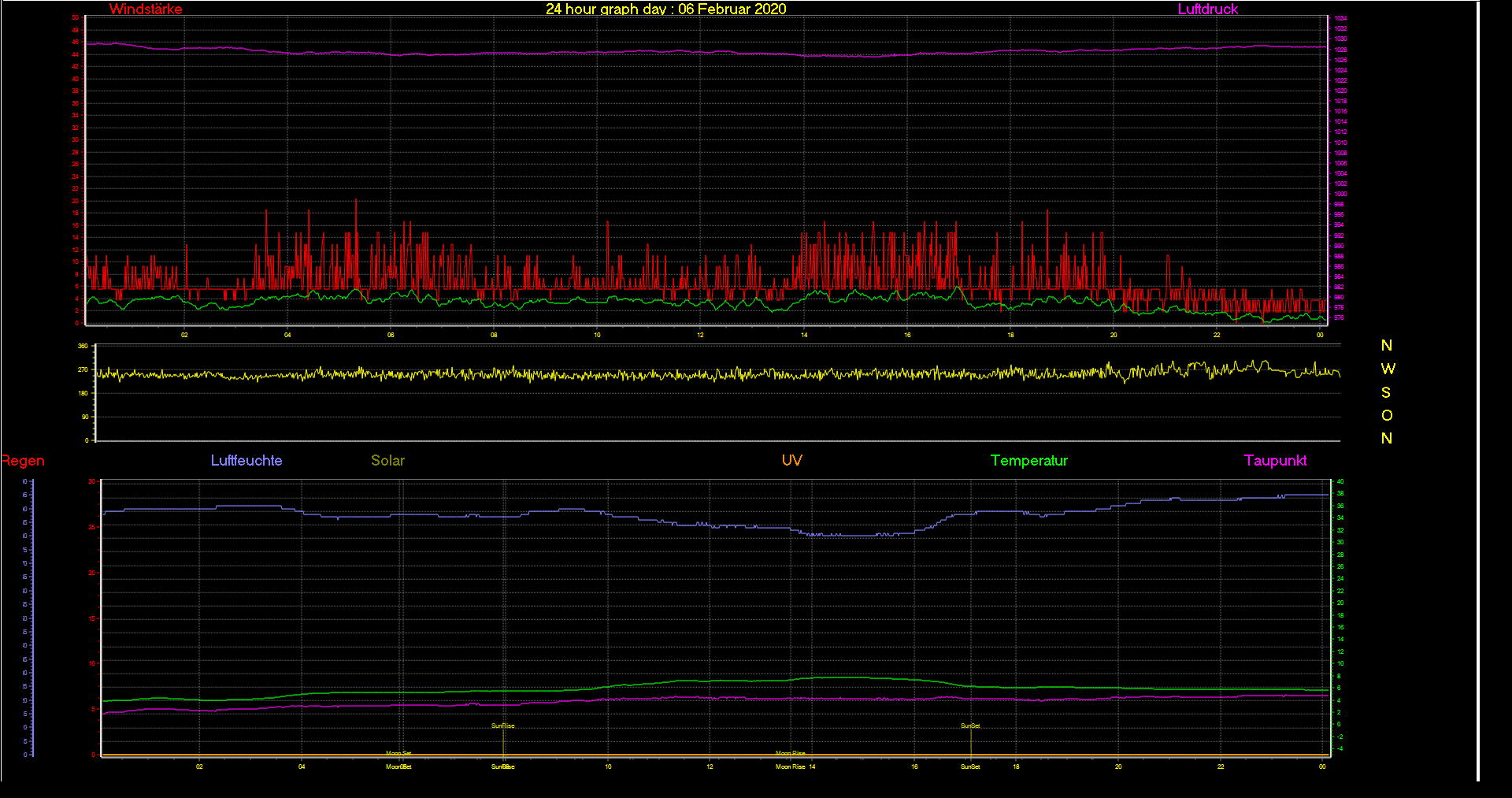Click hour 22 on lower temperature graph axis
The height and width of the screenshot is (798, 1512).
point(1221,766)
